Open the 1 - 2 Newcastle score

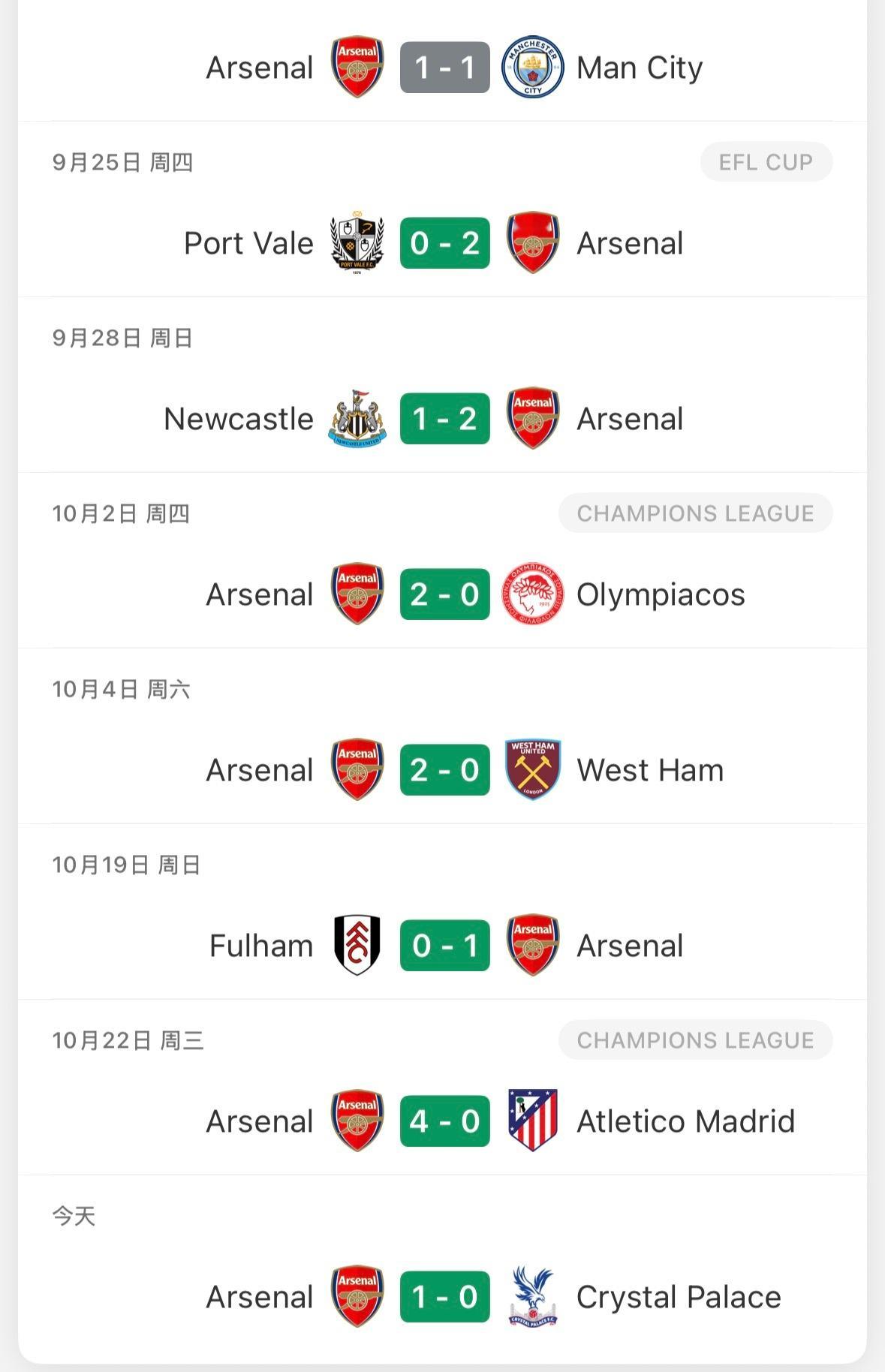[445, 419]
